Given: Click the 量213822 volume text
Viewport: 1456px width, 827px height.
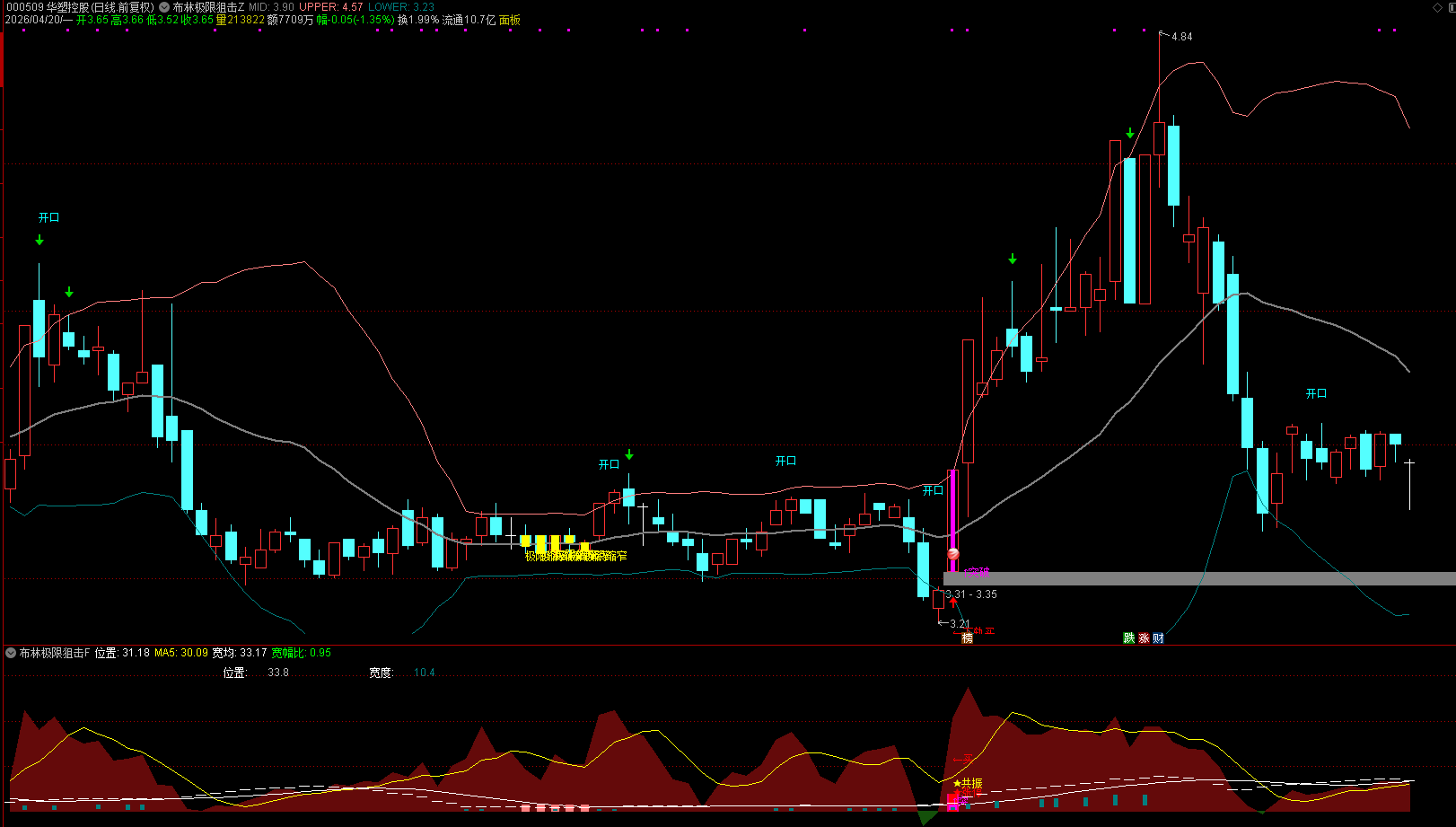Looking at the screenshot, I should pyautogui.click(x=241, y=20).
